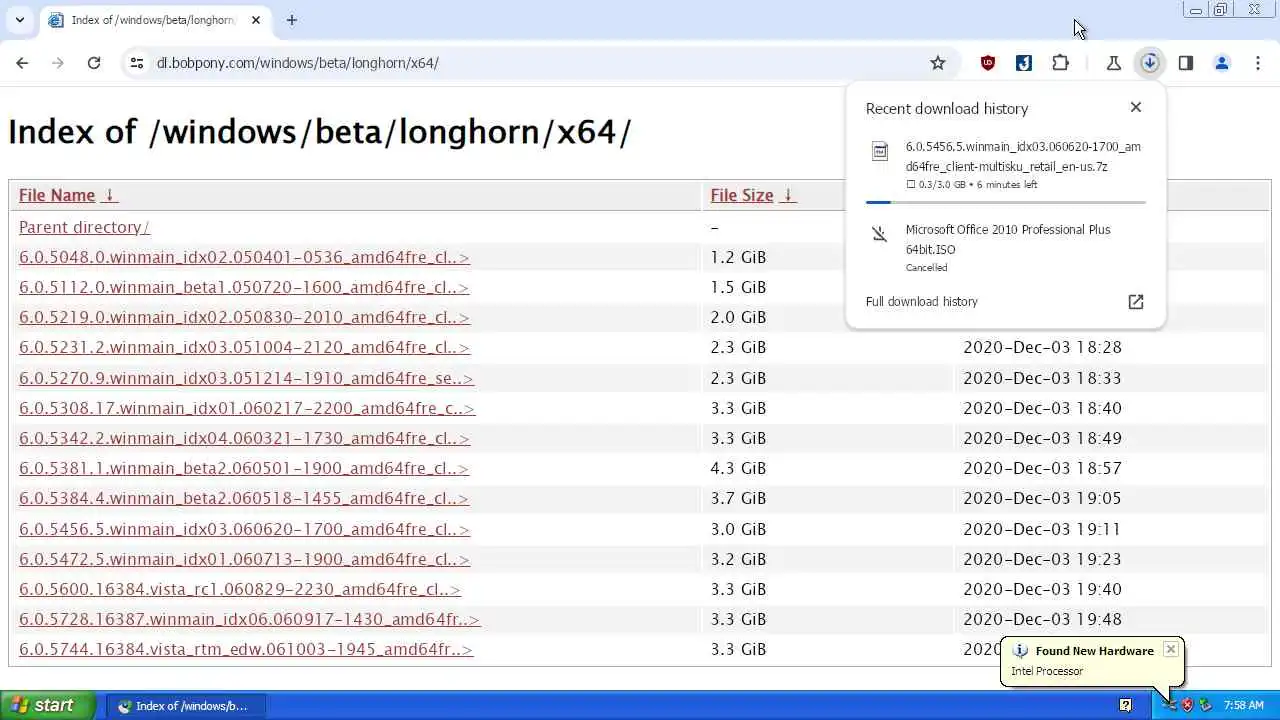Download build 6.0.5270.9 winmain_idx03 file

tap(246, 378)
